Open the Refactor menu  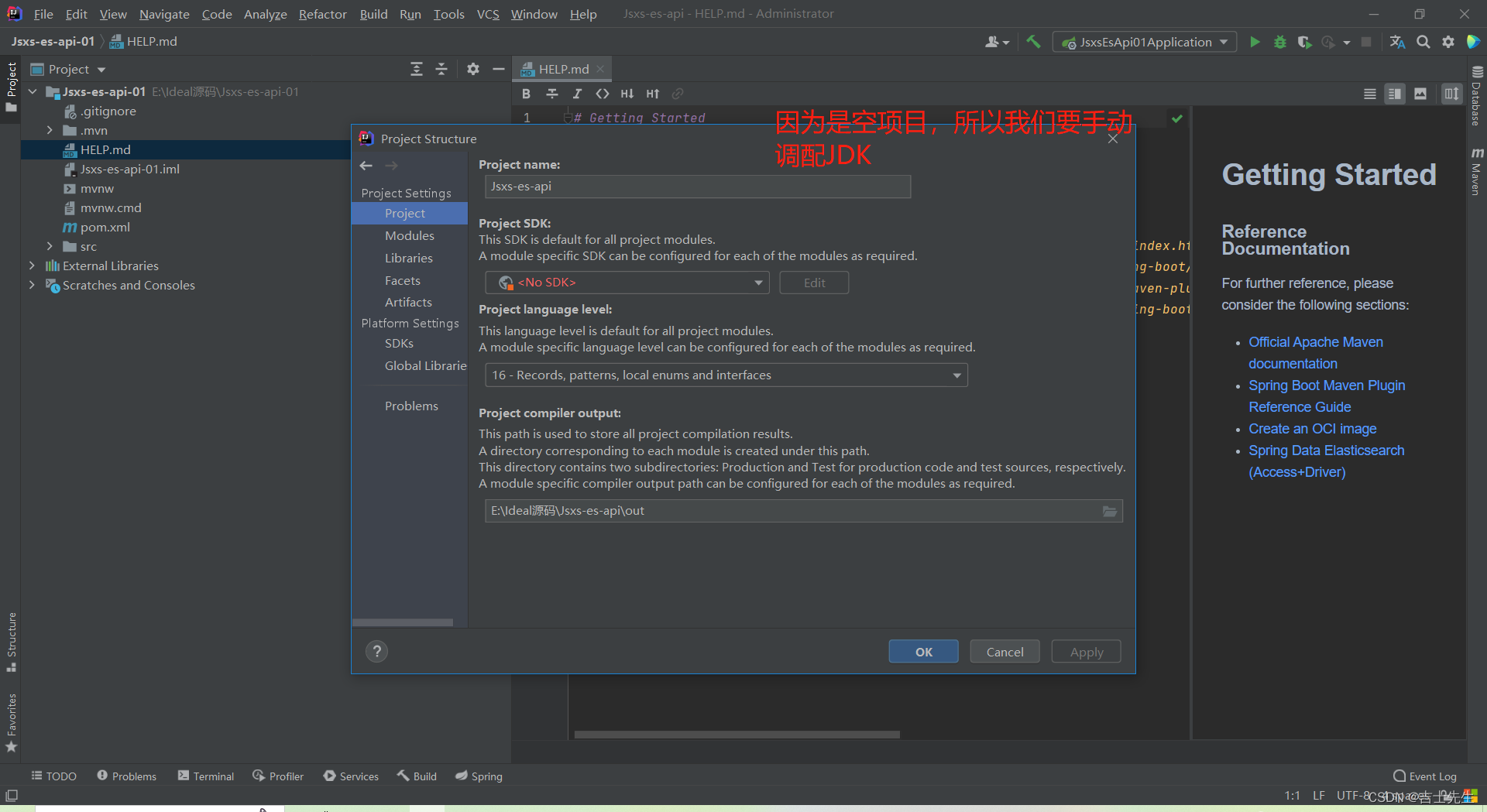tap(323, 14)
